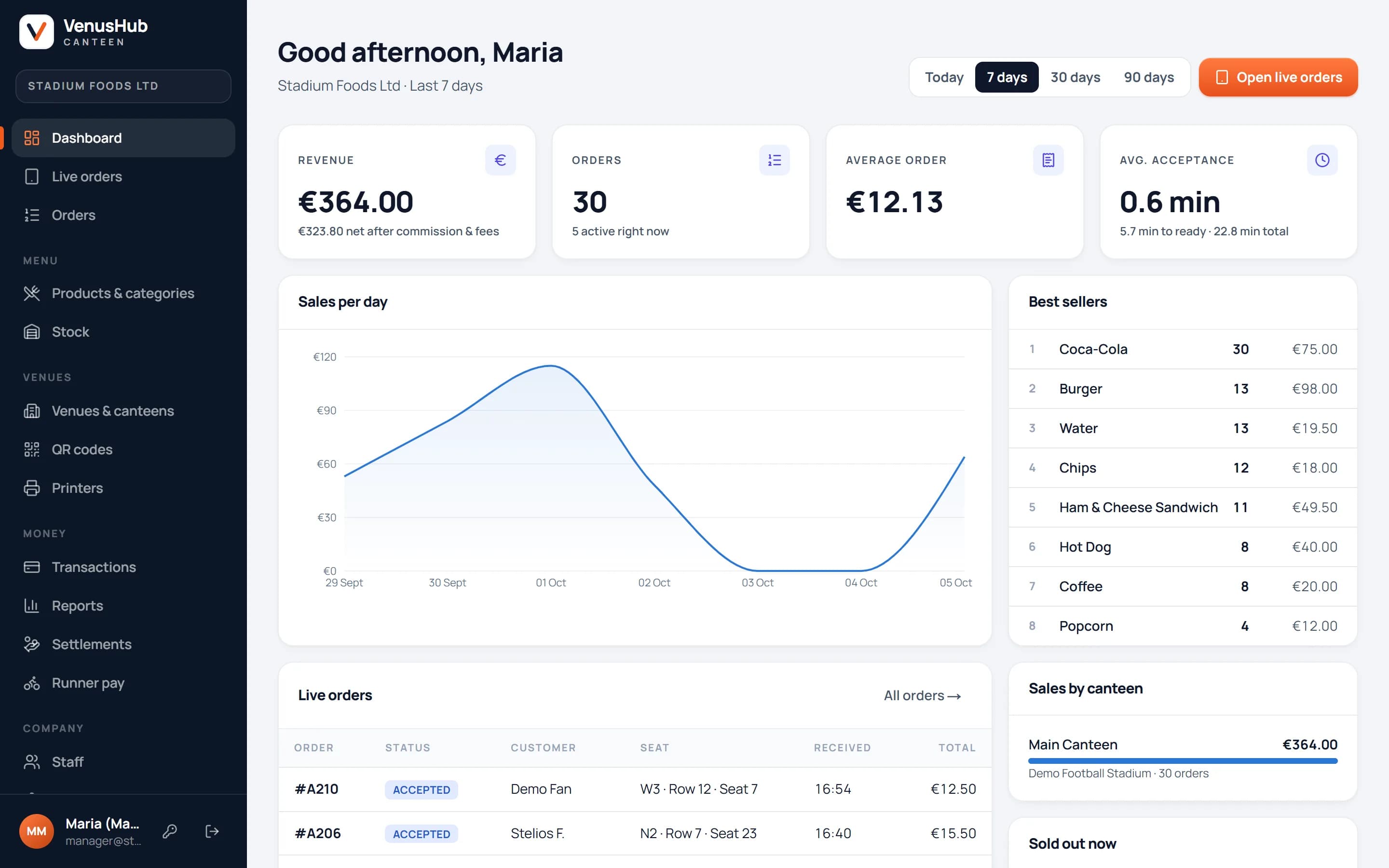This screenshot has width=1389, height=868.
Task: Open the Reports page
Action: (x=123, y=606)
